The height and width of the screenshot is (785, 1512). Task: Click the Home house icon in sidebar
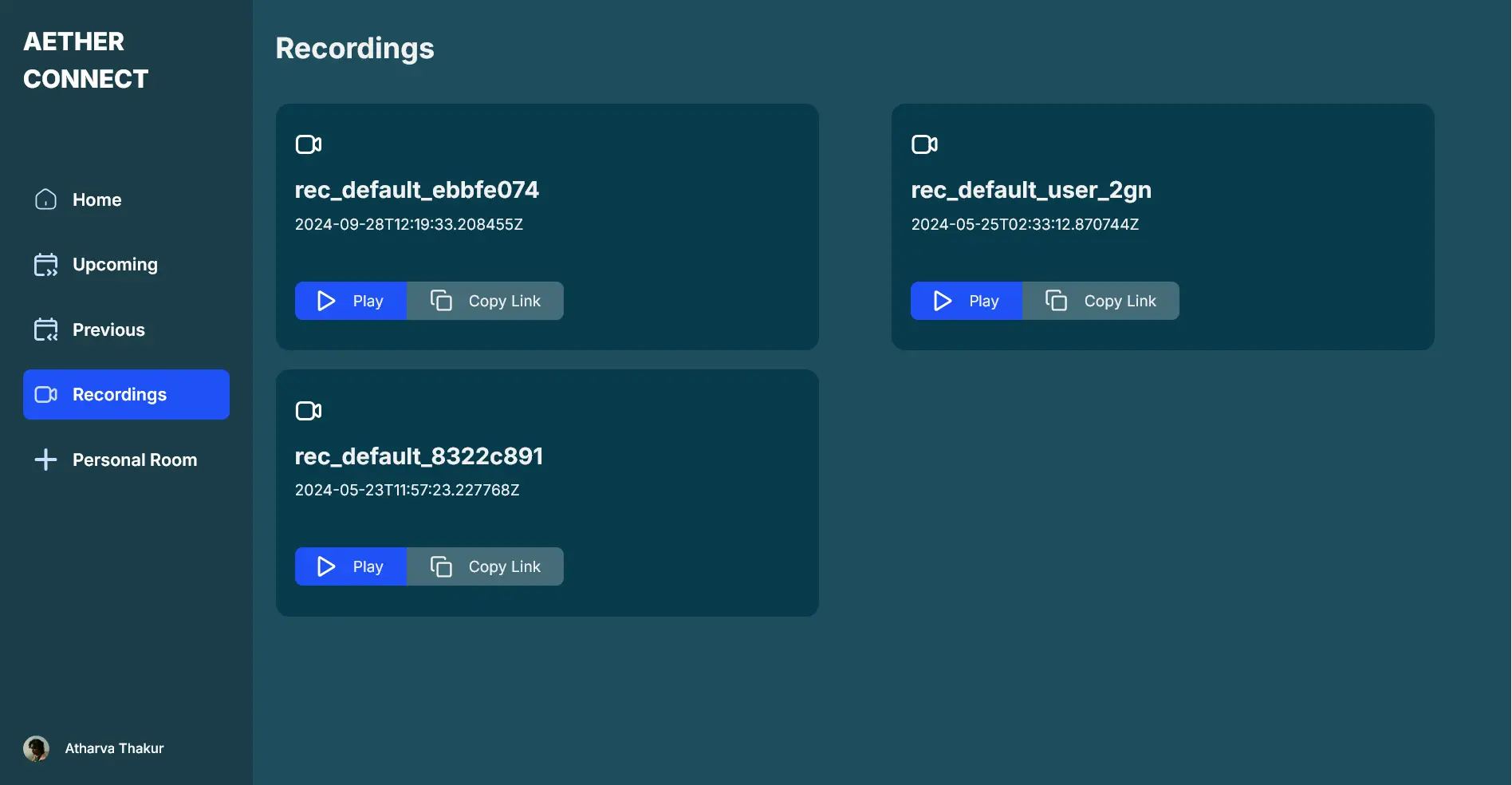coord(45,199)
